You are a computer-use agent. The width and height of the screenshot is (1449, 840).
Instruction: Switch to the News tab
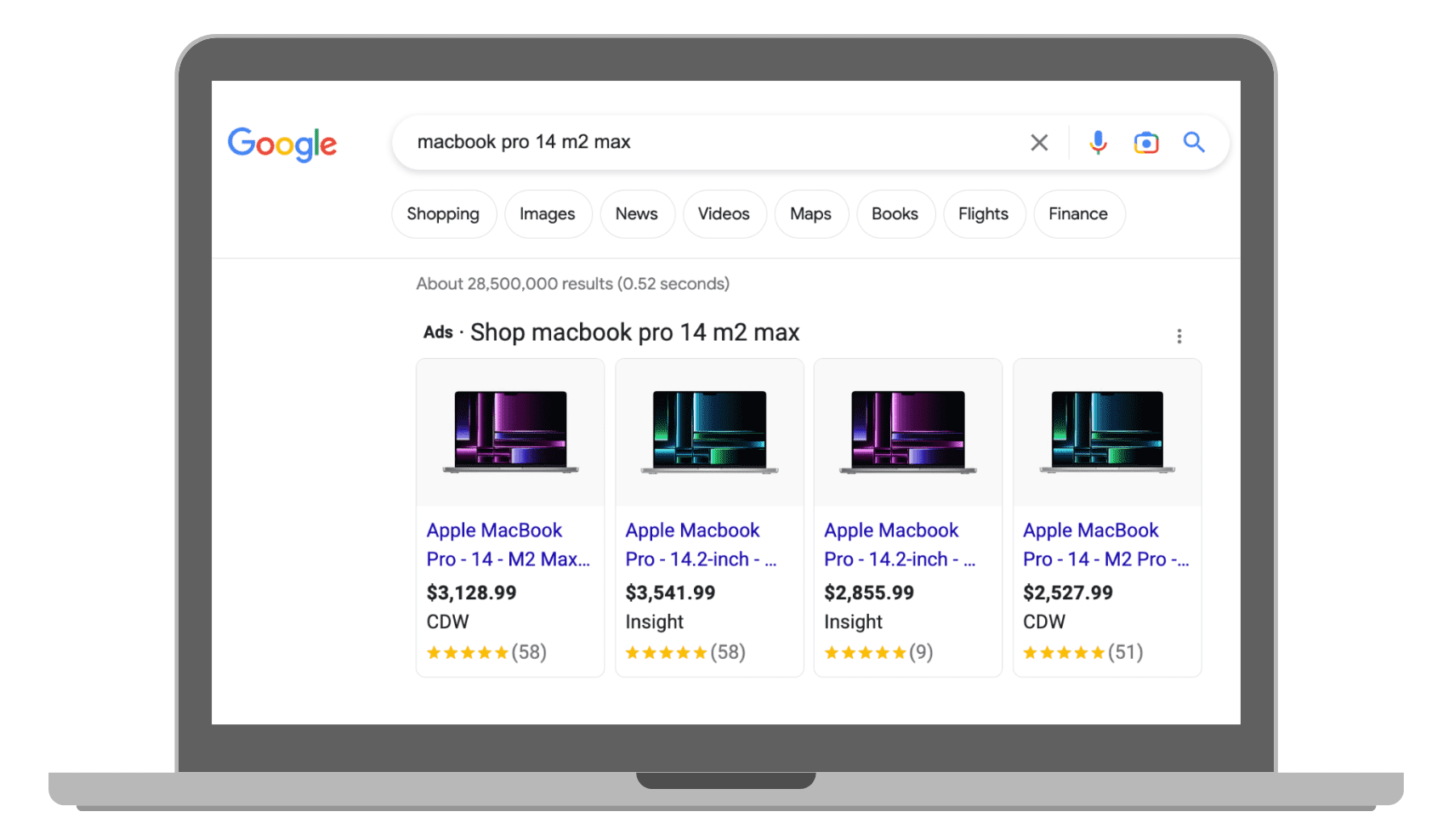[637, 214]
